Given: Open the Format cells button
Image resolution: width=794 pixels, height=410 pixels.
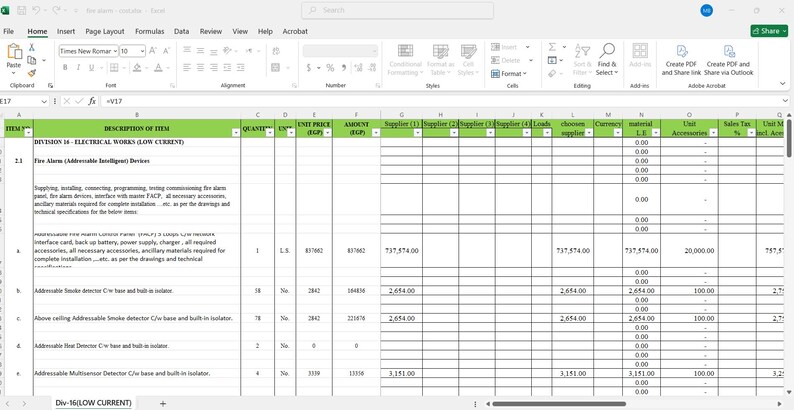Looking at the screenshot, I should click(x=509, y=74).
